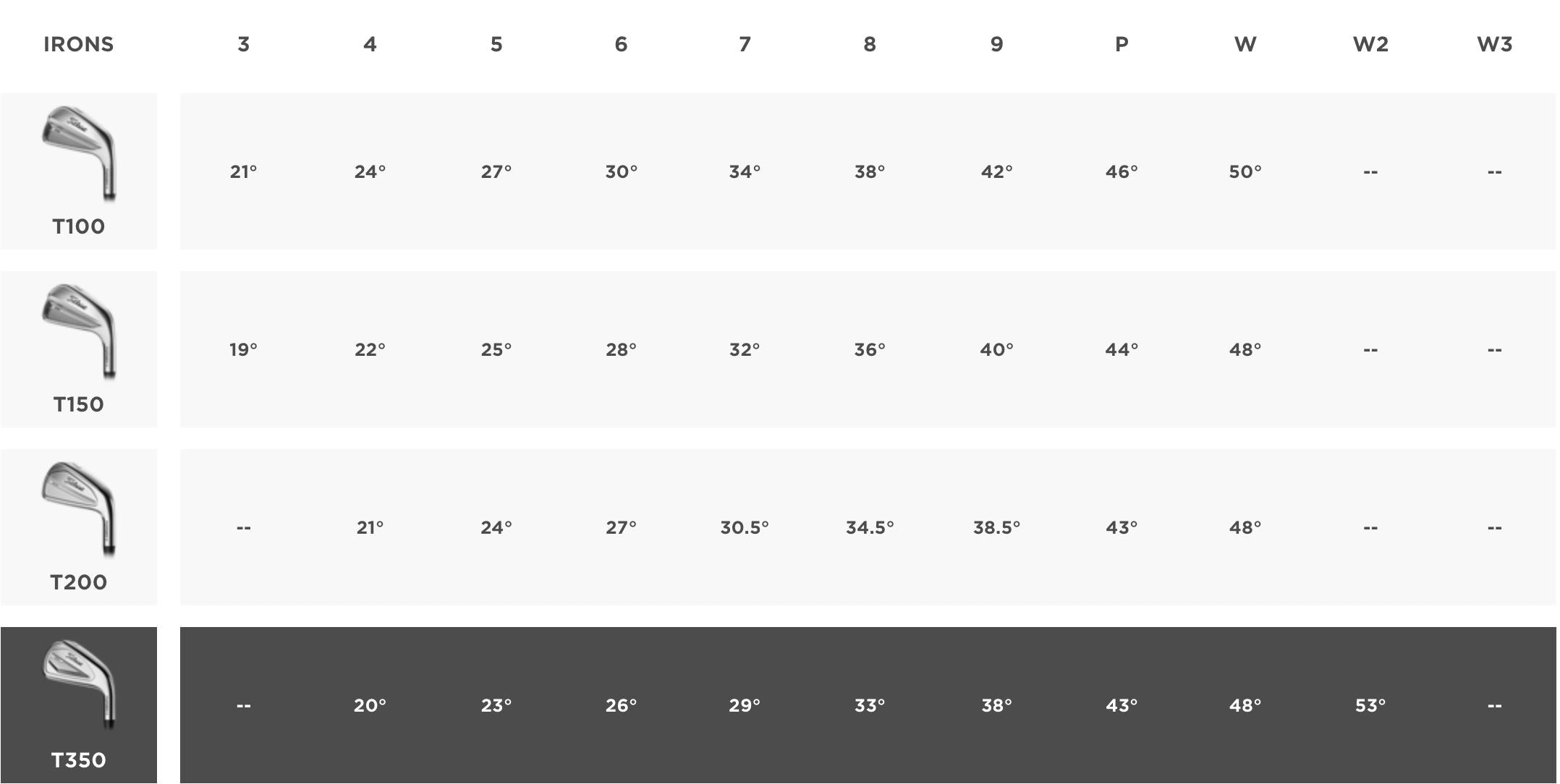Select the W2 column header
Image resolution: width=1560 pixels, height=784 pixels.
pos(1370,45)
